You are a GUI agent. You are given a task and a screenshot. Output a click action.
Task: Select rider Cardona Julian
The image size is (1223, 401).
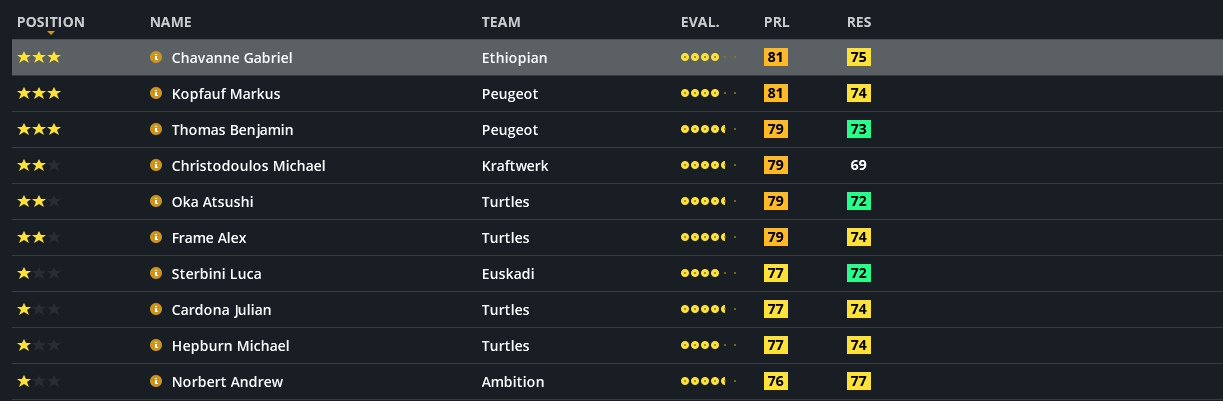click(x=221, y=310)
